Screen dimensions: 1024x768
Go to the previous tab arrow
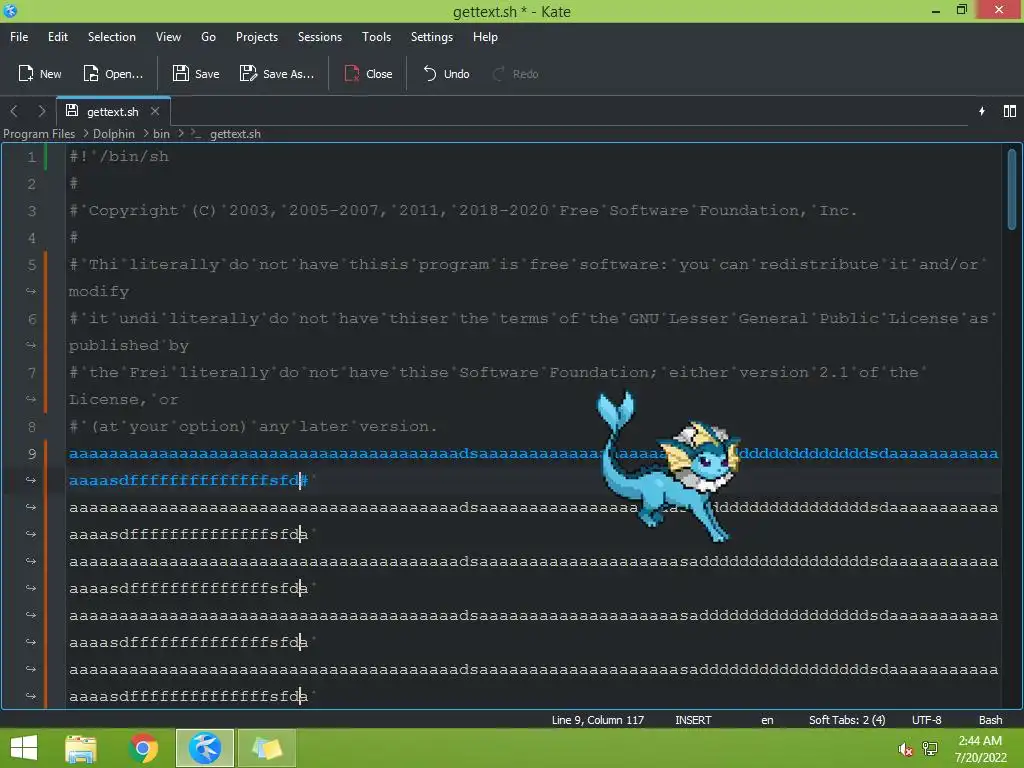pos(14,112)
